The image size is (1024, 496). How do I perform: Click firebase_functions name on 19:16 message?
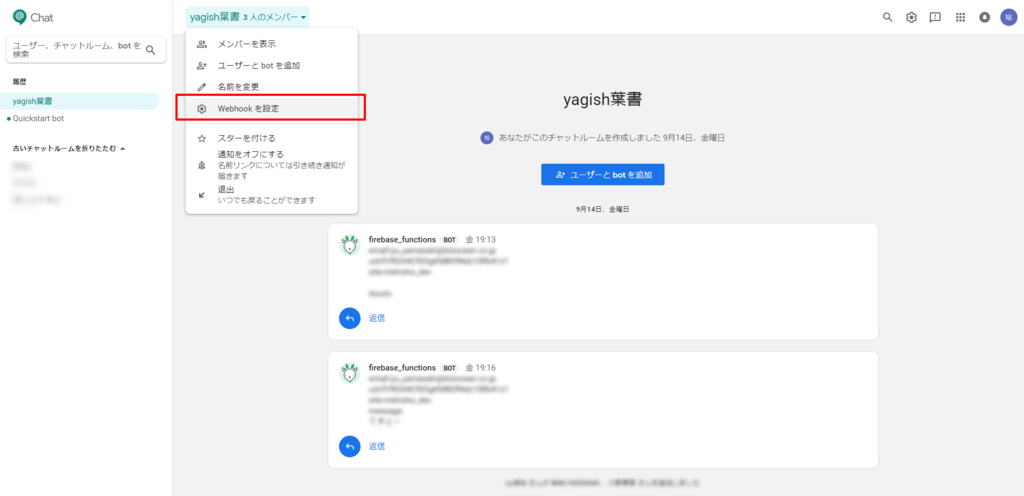coord(402,367)
